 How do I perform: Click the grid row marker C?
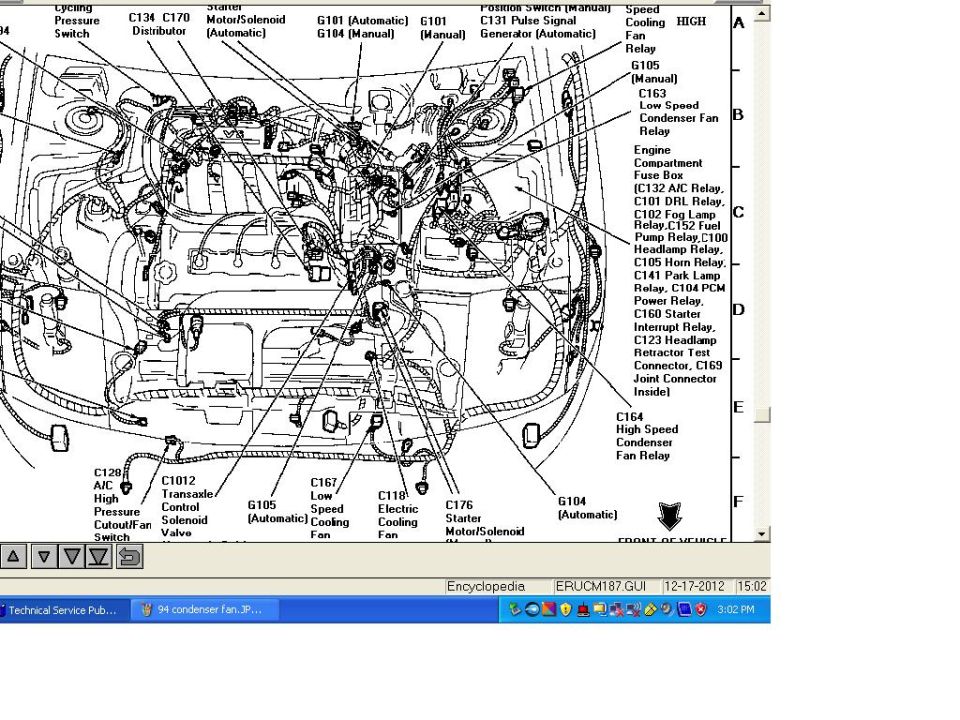pyautogui.click(x=738, y=212)
